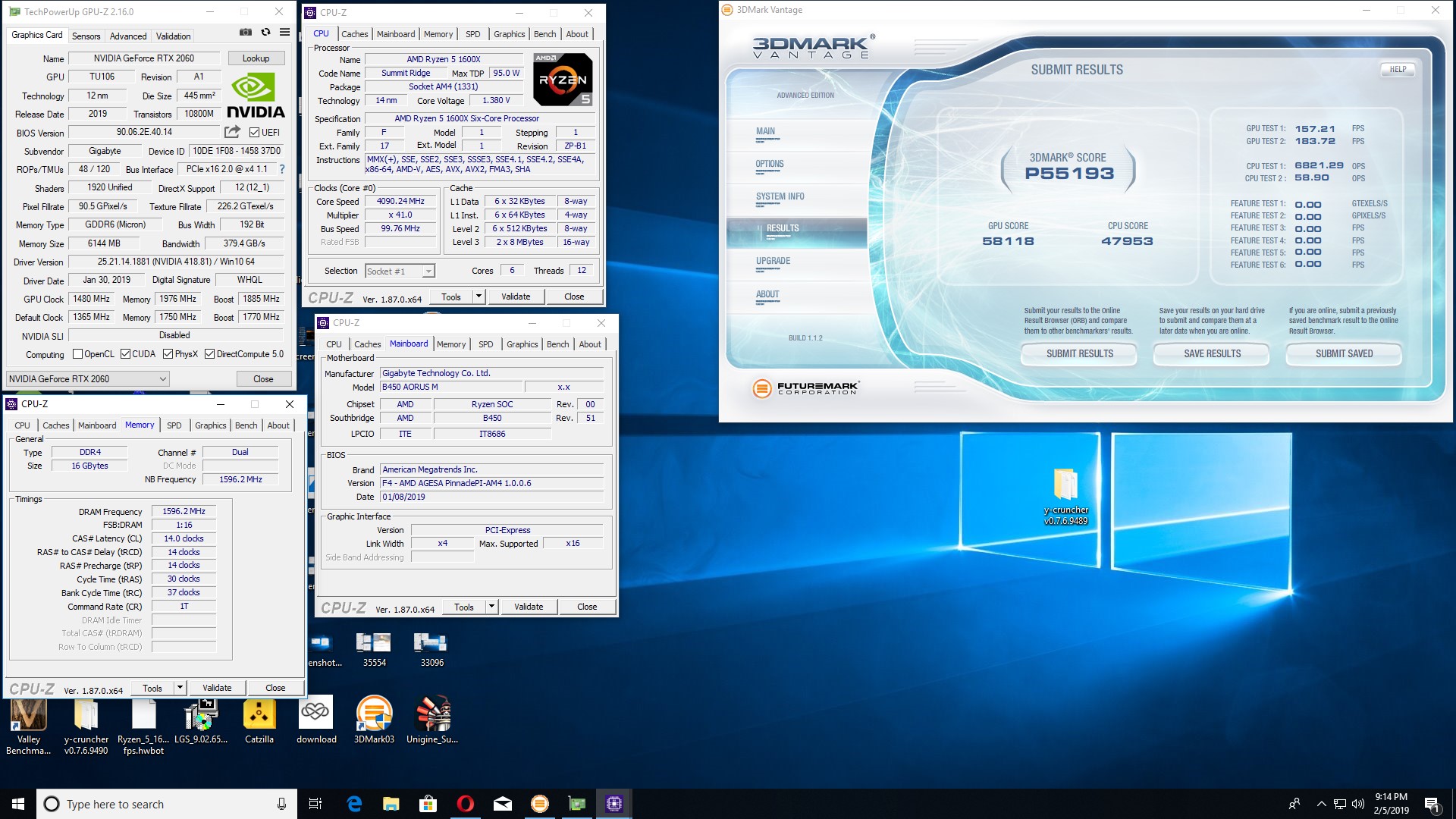Open the NVIDIA GeForce RTX 2060 GPU dropdown
The image size is (1456, 819).
pos(87,378)
